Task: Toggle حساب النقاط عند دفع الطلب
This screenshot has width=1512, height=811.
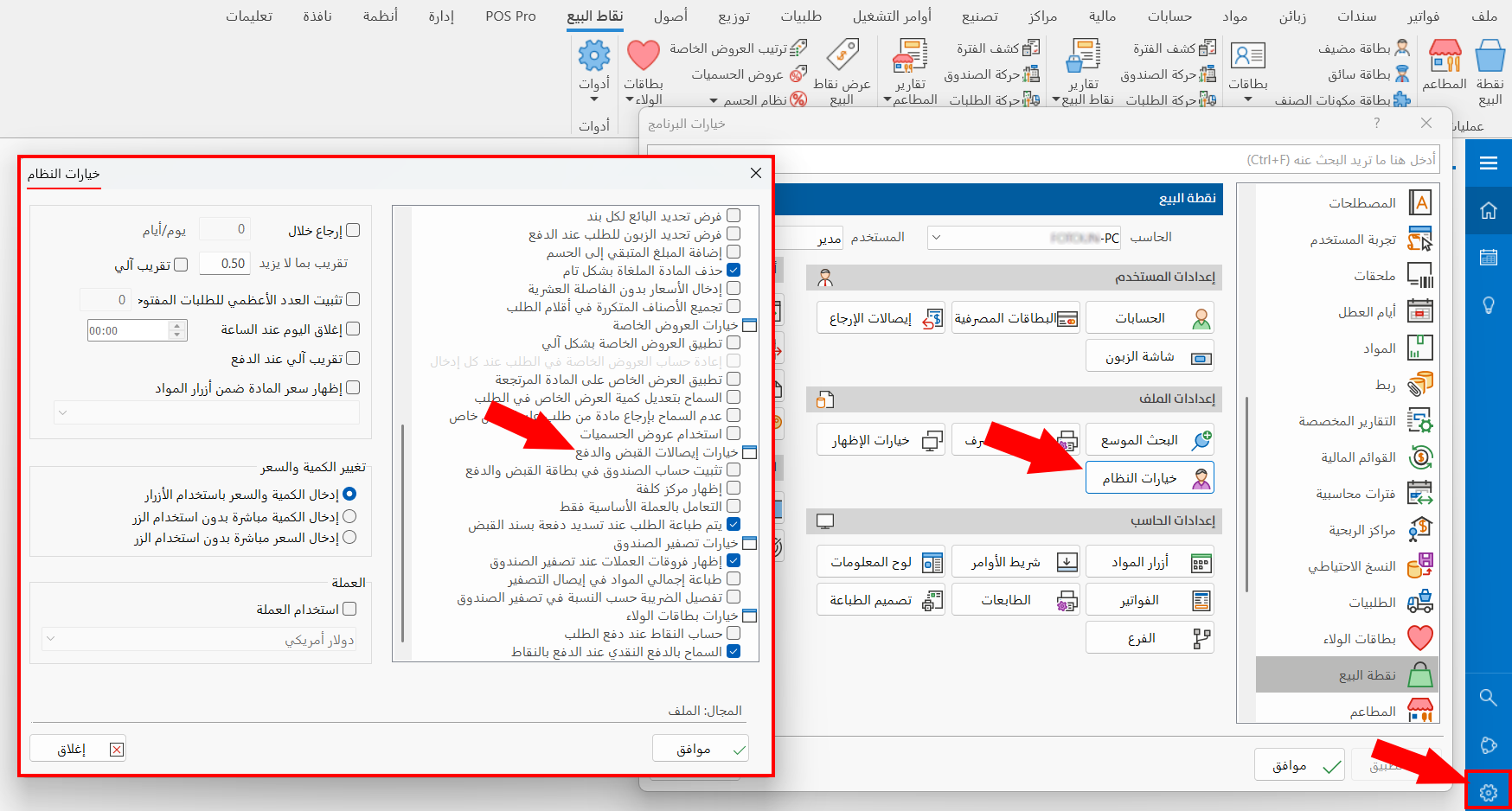Action: click(x=734, y=633)
